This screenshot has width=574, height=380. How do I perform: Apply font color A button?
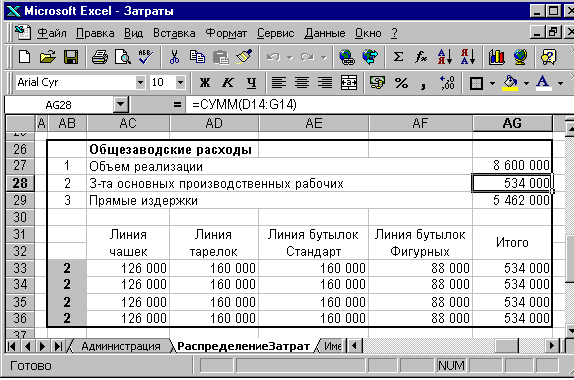click(543, 83)
